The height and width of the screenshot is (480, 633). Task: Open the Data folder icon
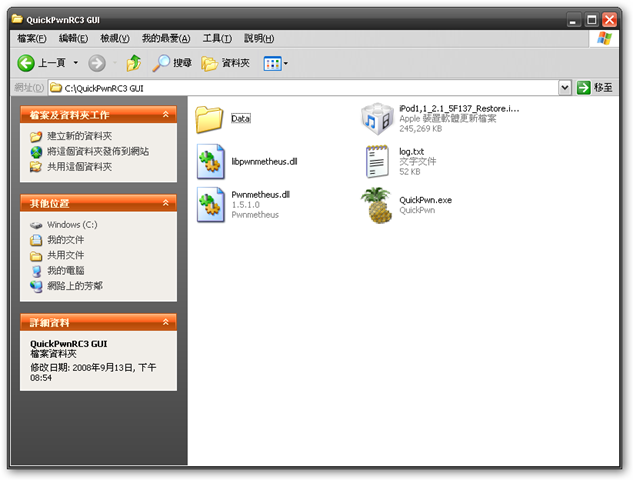[209, 119]
